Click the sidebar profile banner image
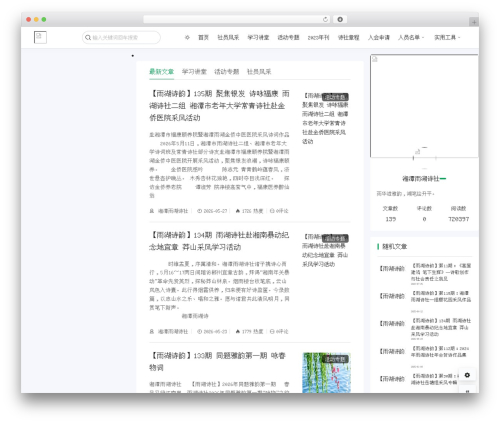 [x=424, y=106]
